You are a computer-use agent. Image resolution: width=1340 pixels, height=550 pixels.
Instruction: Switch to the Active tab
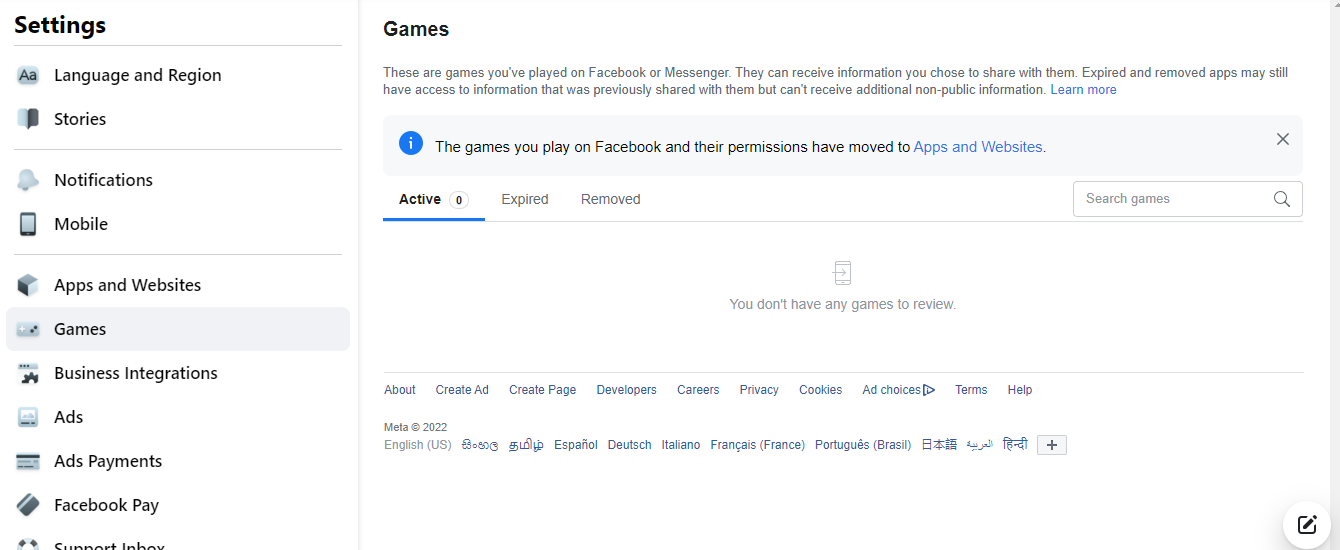pyautogui.click(x=434, y=199)
